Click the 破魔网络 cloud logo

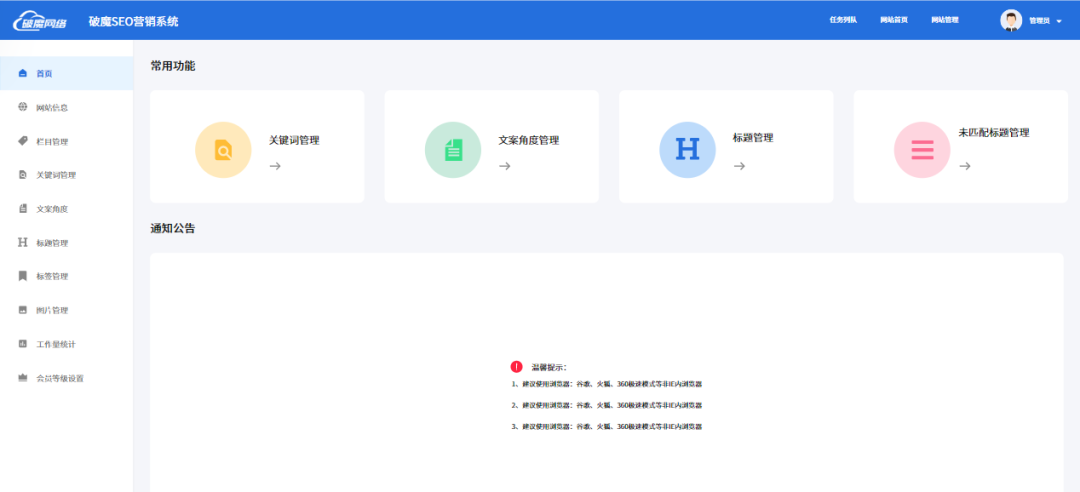coord(40,21)
